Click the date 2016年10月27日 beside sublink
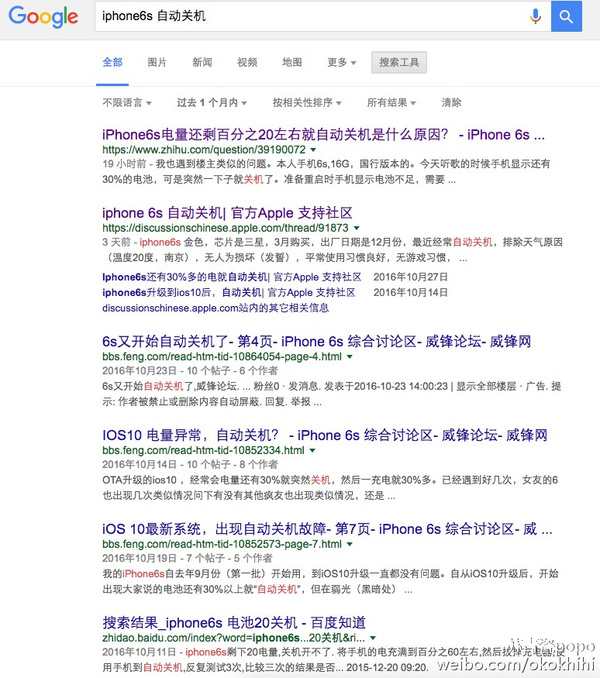 pos(411,277)
